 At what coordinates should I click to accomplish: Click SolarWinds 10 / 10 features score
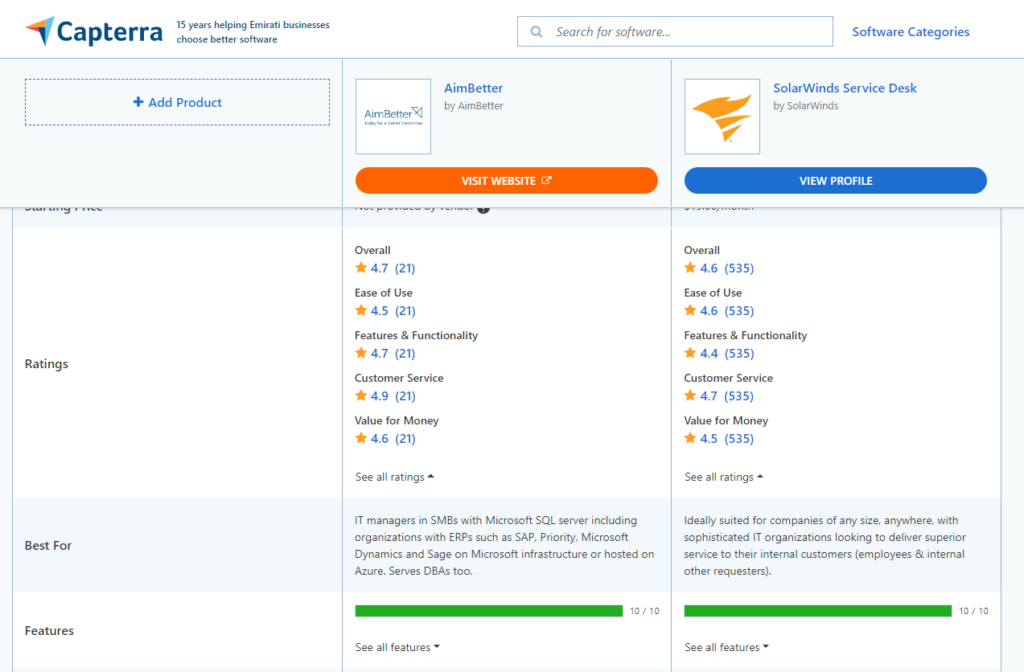[974, 611]
